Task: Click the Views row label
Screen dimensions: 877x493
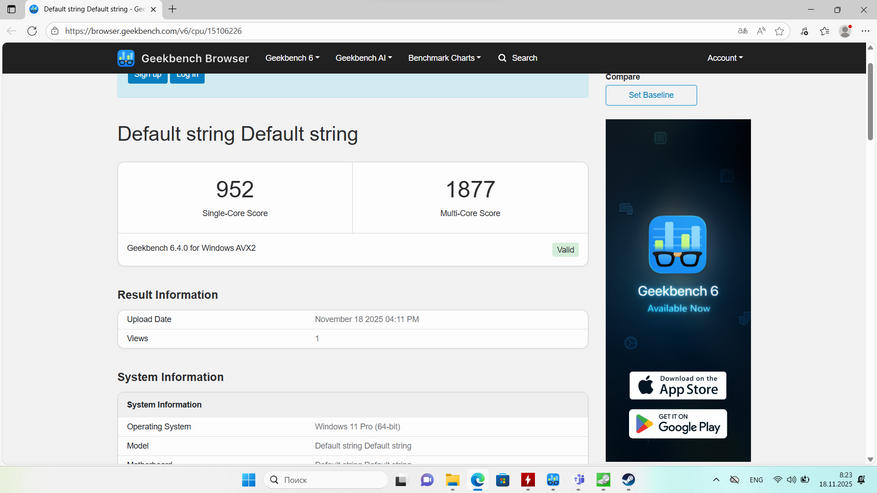Action: (138, 338)
